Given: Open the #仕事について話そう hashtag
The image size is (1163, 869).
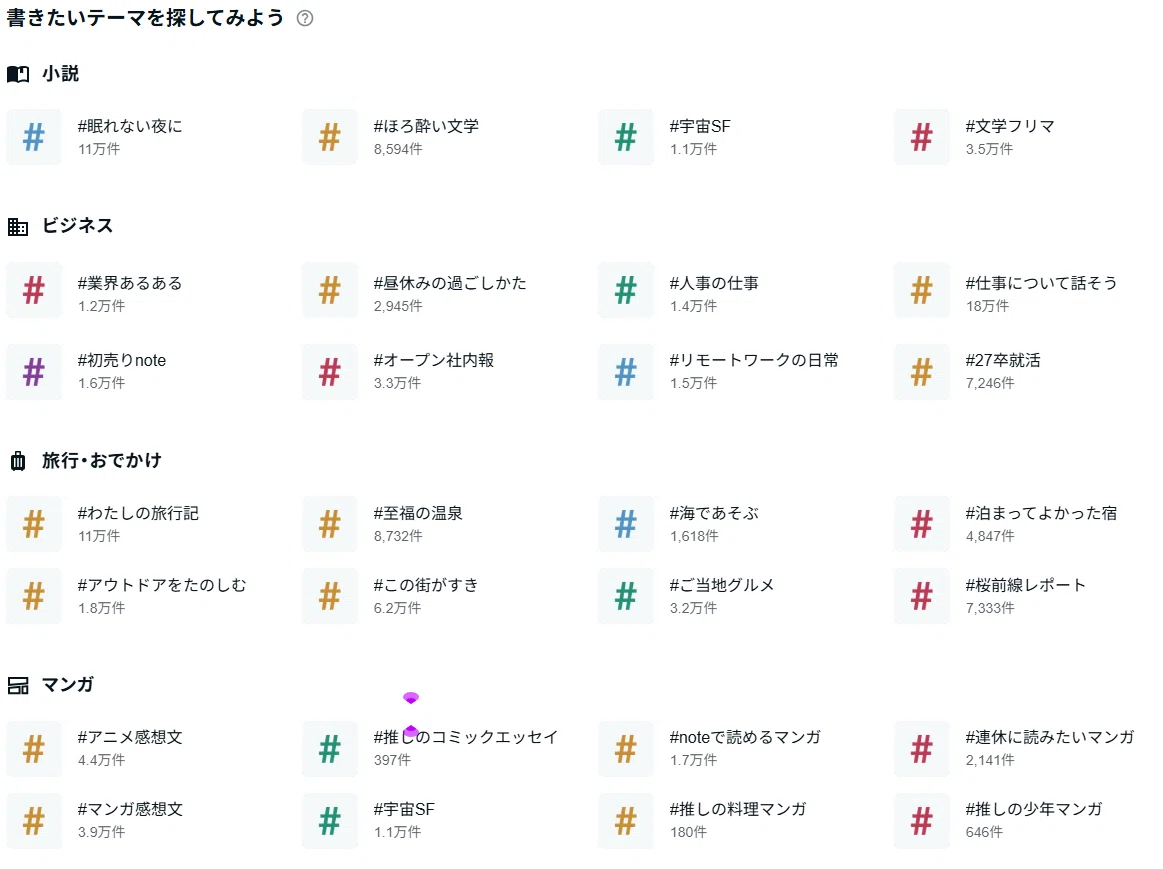Looking at the screenshot, I should 1041,283.
